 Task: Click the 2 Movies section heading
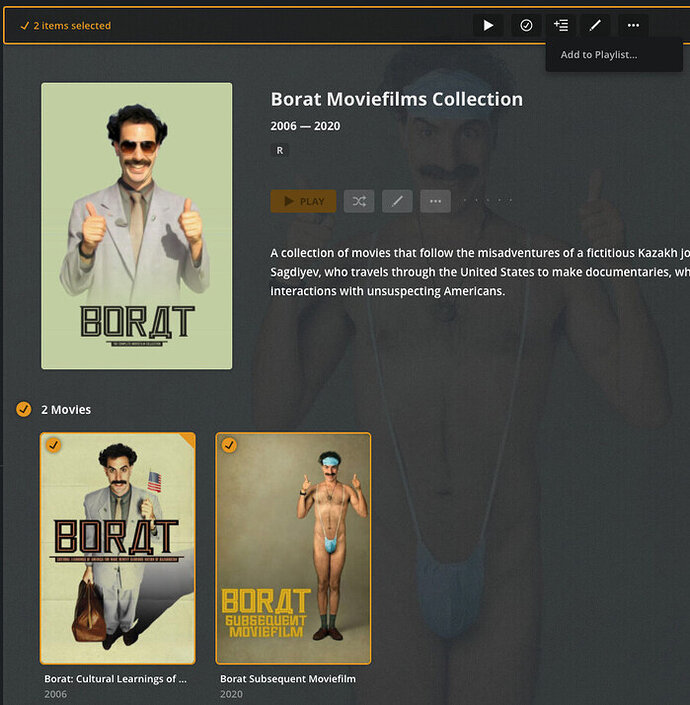click(x=66, y=410)
